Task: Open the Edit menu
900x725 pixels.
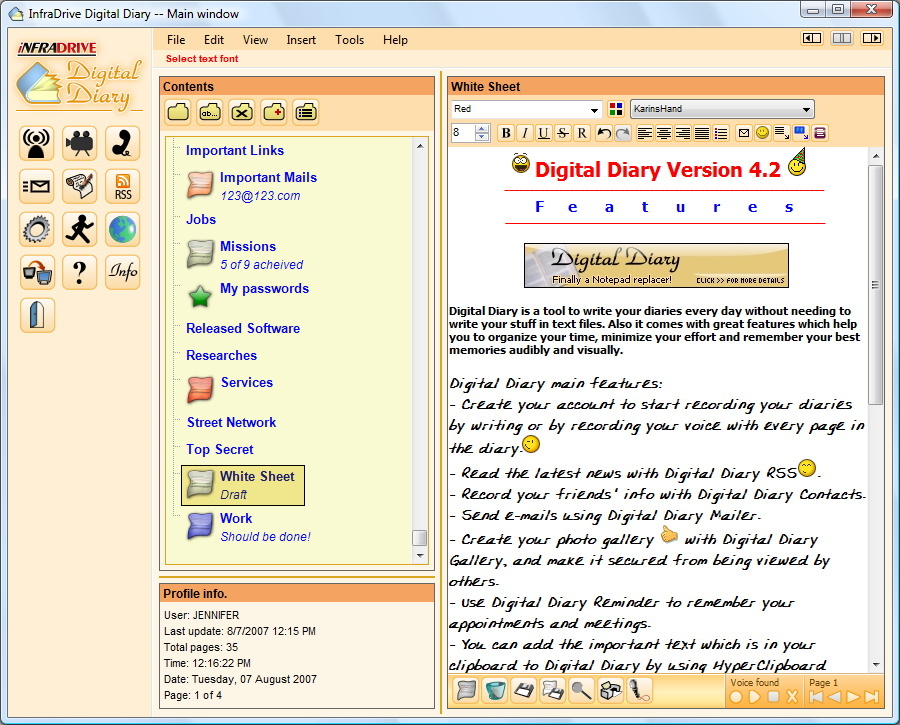Action: click(x=214, y=40)
